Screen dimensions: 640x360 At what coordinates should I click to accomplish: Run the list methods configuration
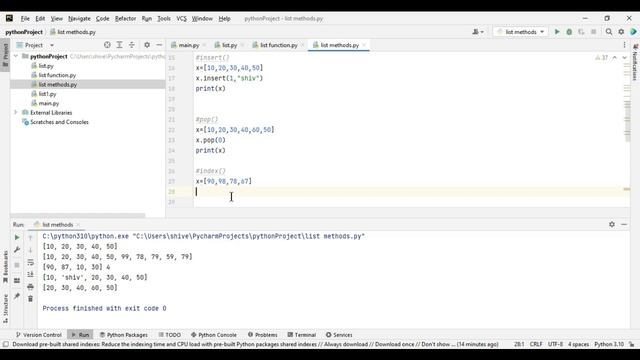[557, 32]
